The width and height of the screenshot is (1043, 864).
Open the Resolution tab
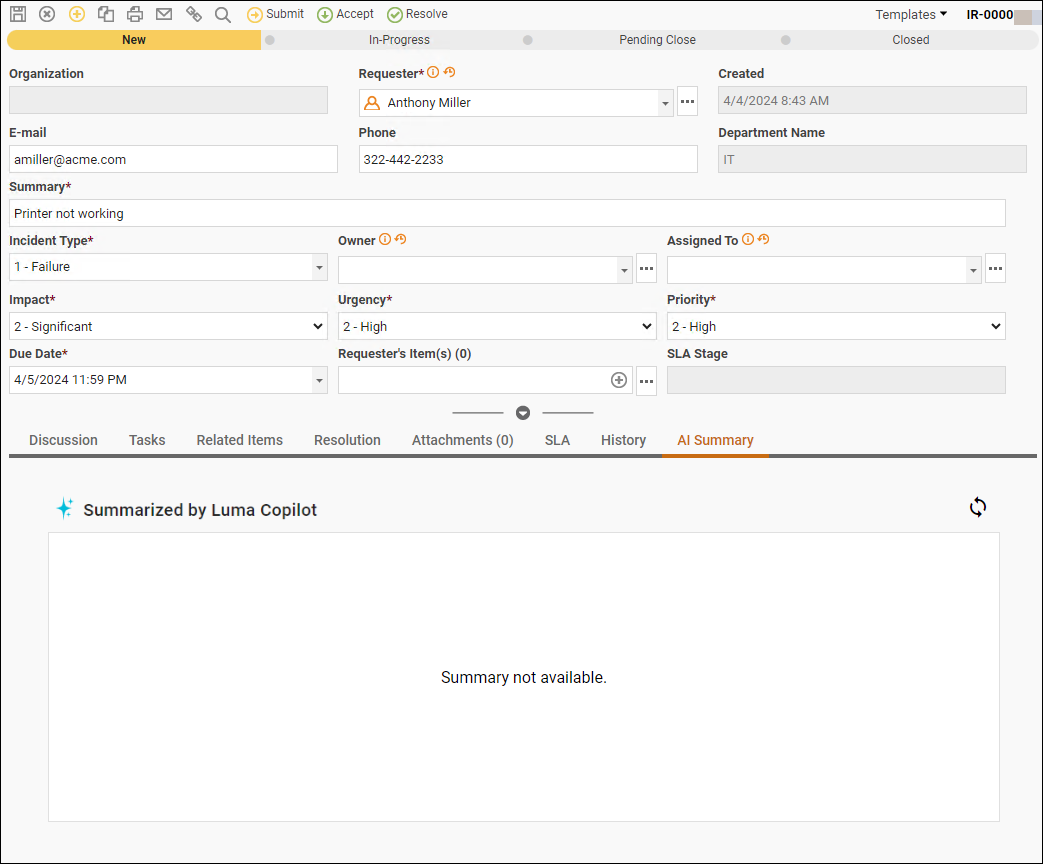pos(347,440)
